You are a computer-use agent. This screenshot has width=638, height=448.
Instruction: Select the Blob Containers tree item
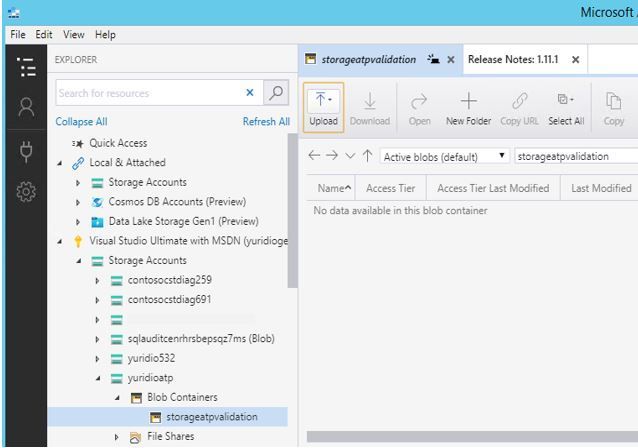click(x=182, y=397)
